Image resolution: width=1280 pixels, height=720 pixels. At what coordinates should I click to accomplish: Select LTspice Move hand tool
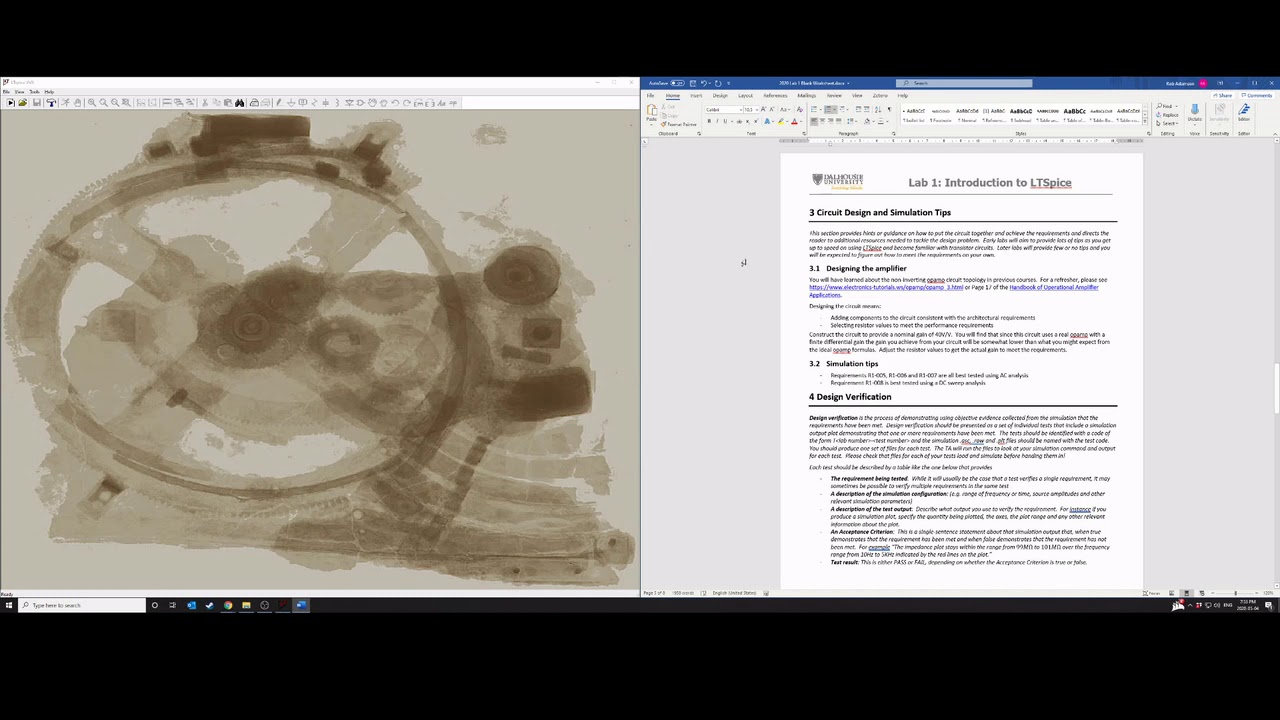372,103
